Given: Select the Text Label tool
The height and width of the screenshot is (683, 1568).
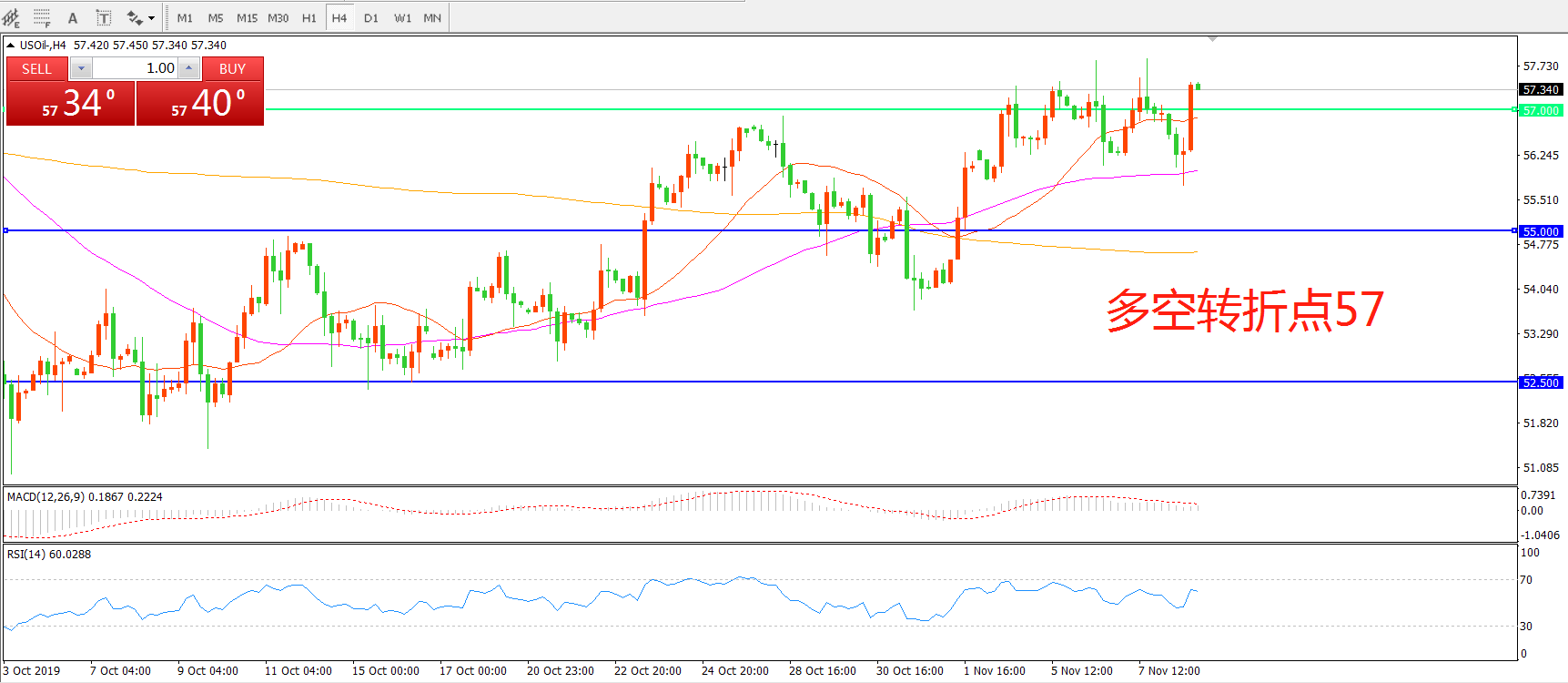Looking at the screenshot, I should (104, 17).
